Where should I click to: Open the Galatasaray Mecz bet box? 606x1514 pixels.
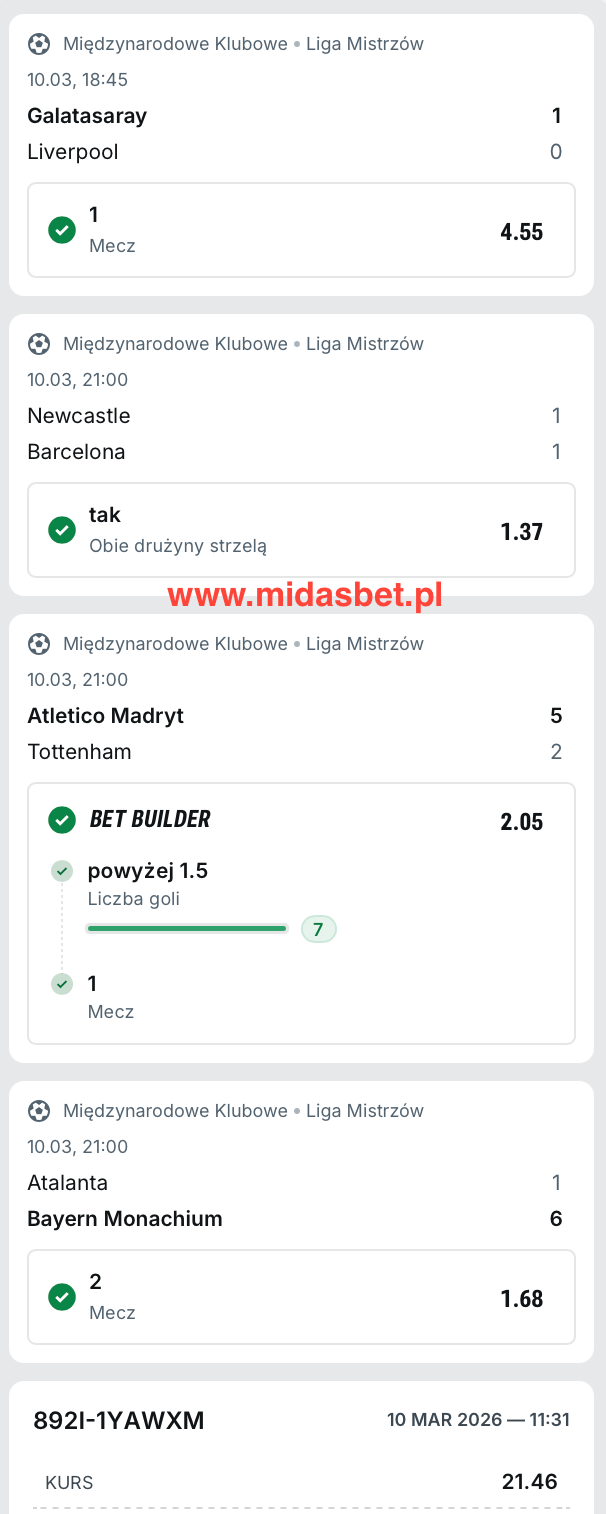(x=301, y=230)
